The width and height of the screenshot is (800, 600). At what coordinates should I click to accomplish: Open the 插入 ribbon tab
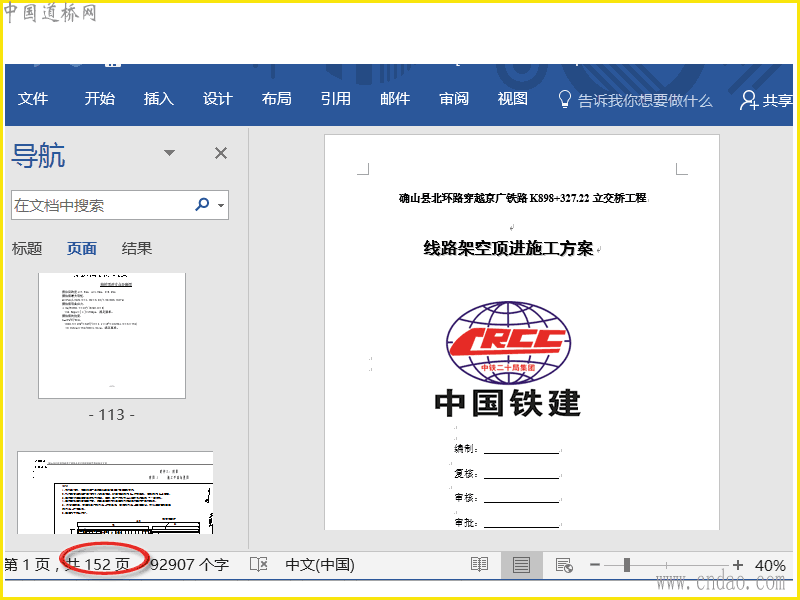click(x=159, y=98)
